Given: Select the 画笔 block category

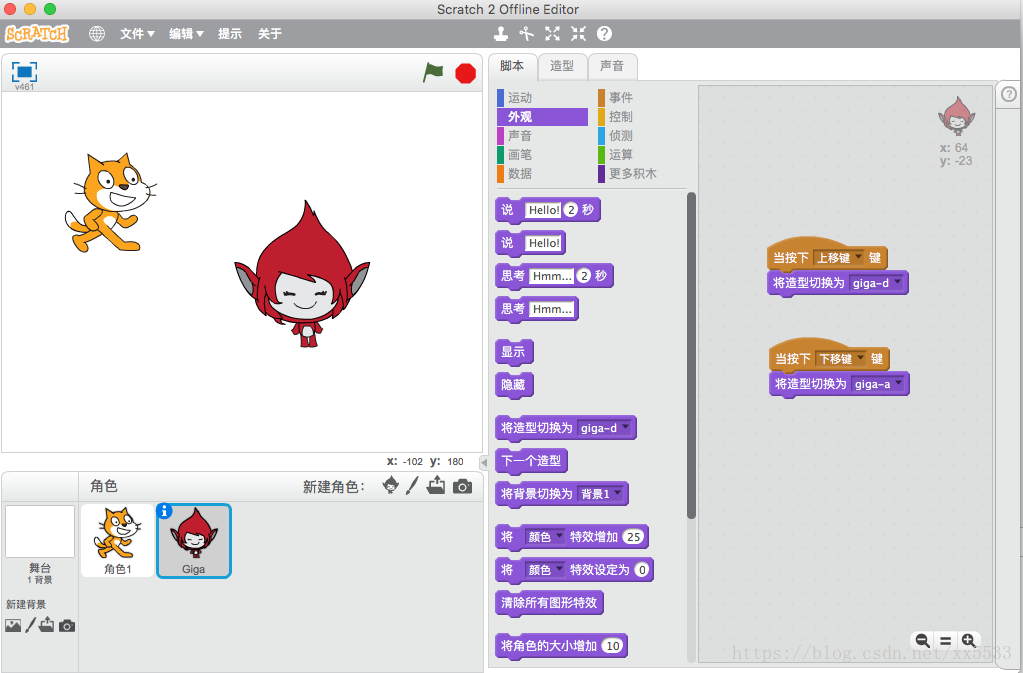Looking at the screenshot, I should click(542, 155).
